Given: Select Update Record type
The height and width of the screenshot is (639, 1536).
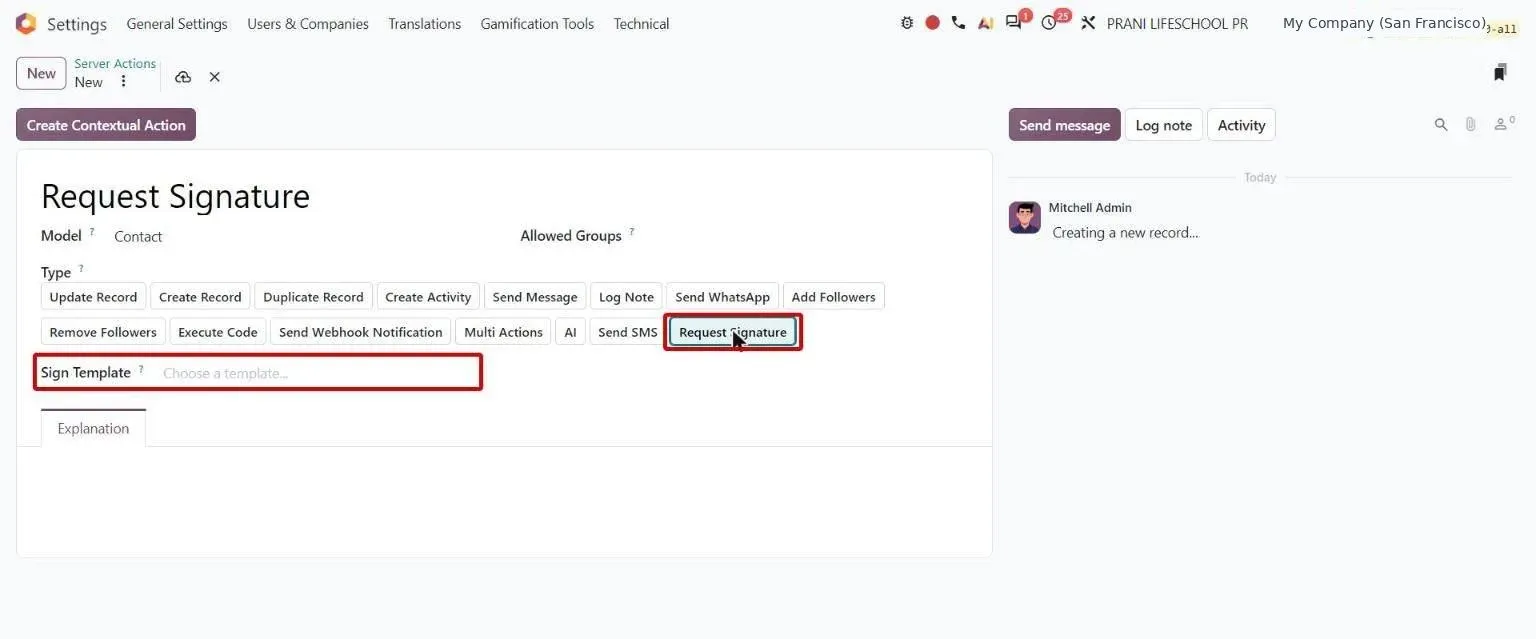Looking at the screenshot, I should point(93,297).
